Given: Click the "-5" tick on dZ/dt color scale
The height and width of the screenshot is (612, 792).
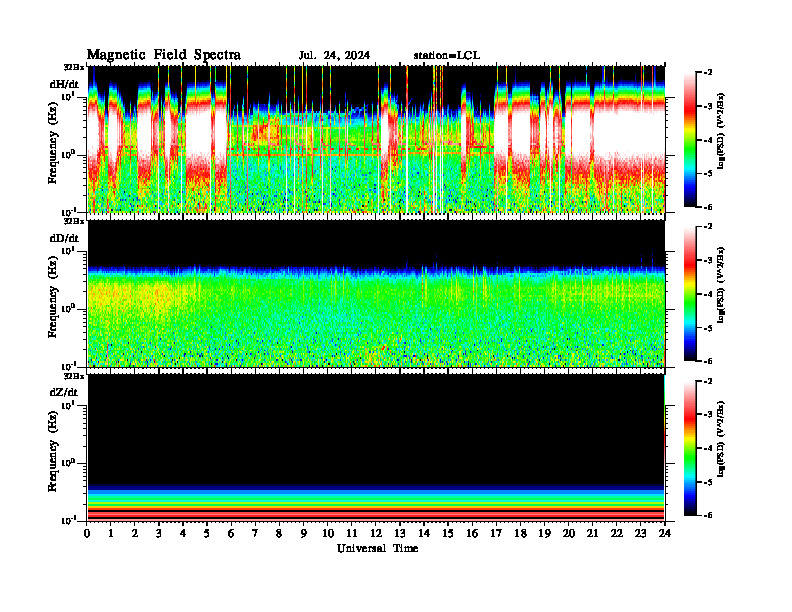Looking at the screenshot, I should pos(709,482).
